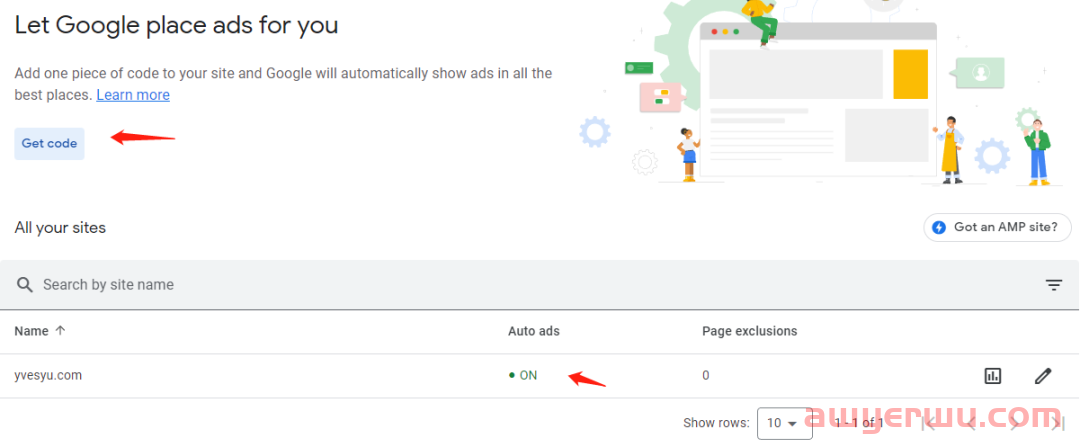Click the AMP lightning bolt icon
The image size is (1080, 447).
(939, 227)
